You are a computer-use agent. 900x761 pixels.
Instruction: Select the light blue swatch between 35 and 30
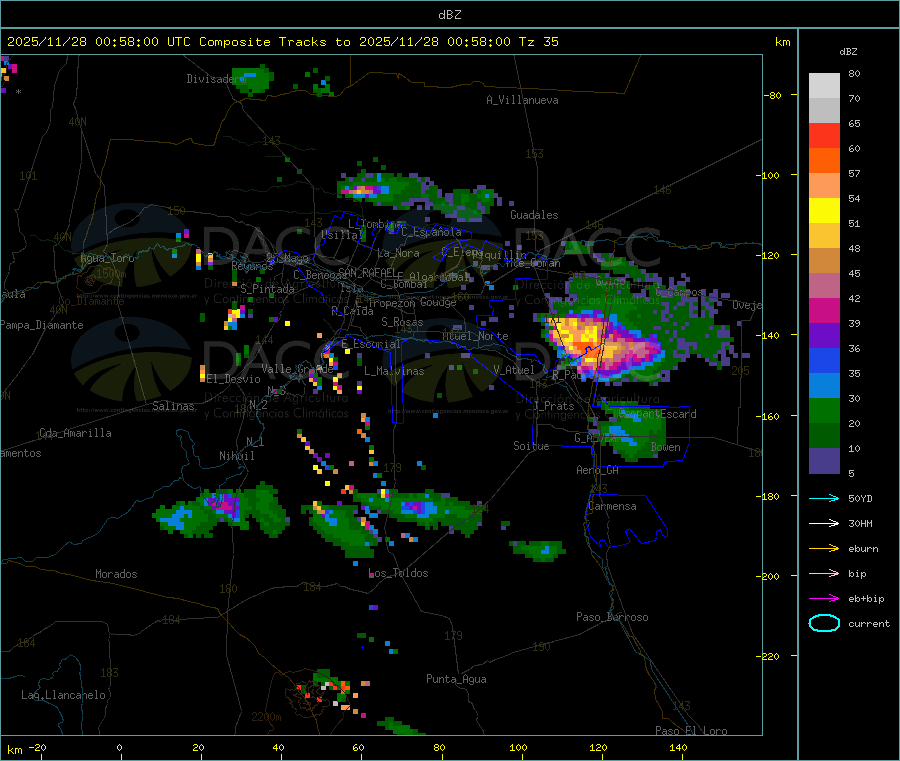coord(824,386)
